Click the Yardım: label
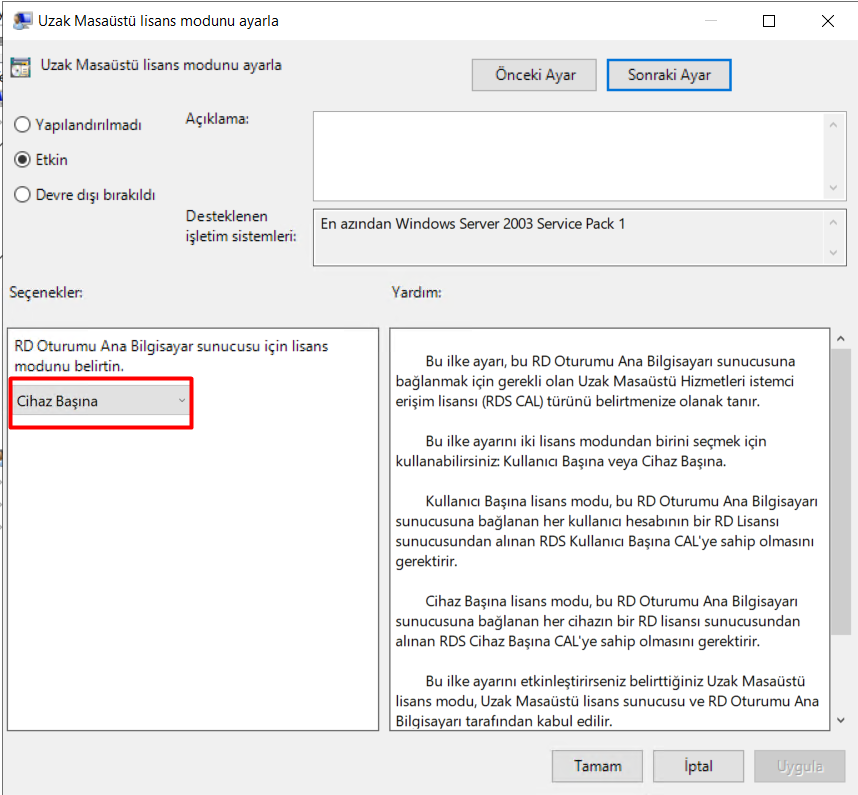 [x=416, y=293]
